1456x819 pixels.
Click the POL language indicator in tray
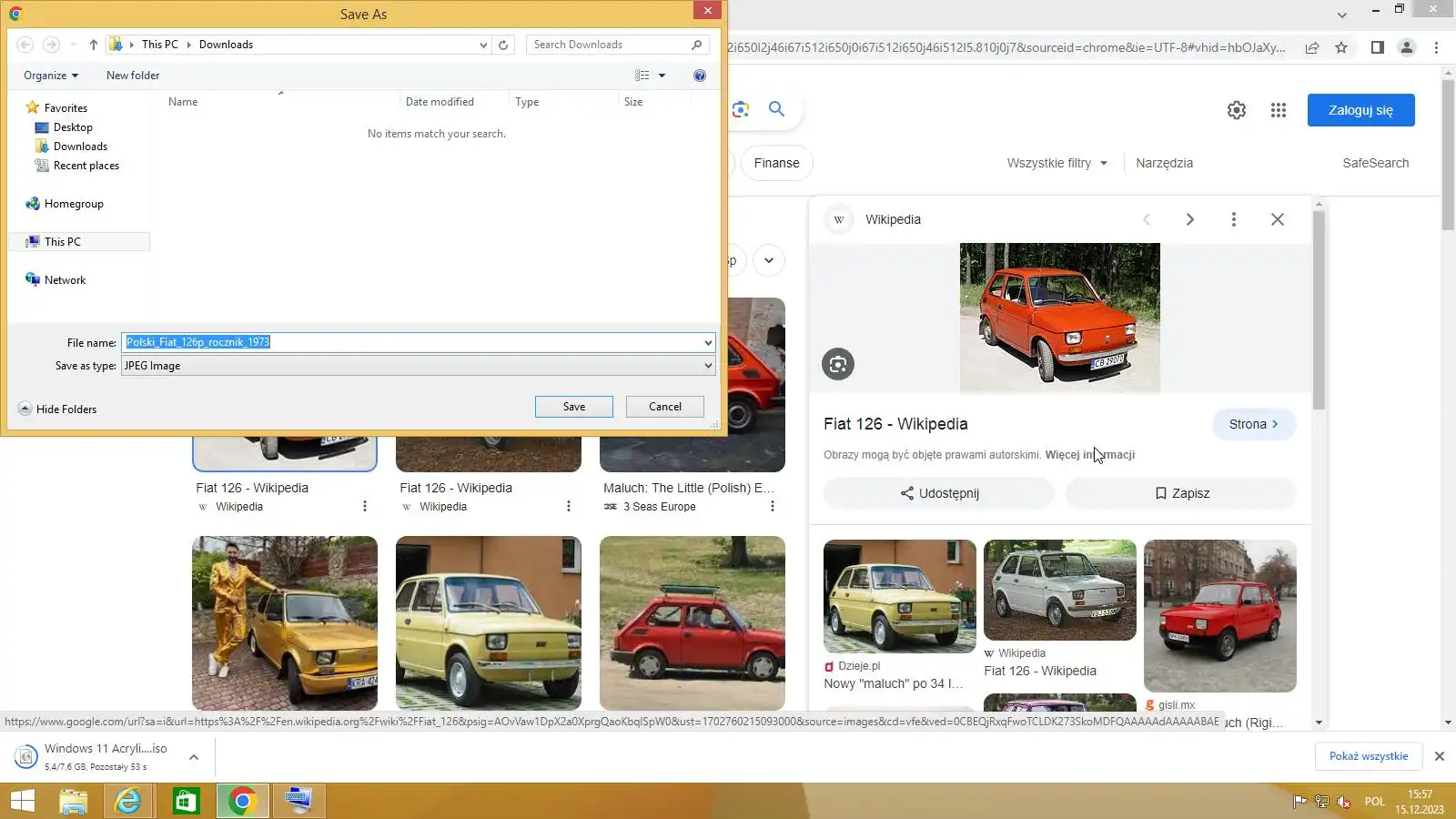(x=1374, y=802)
